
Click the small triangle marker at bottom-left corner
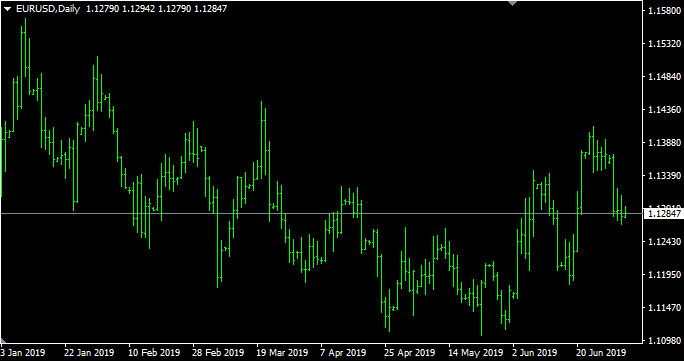(3, 341)
